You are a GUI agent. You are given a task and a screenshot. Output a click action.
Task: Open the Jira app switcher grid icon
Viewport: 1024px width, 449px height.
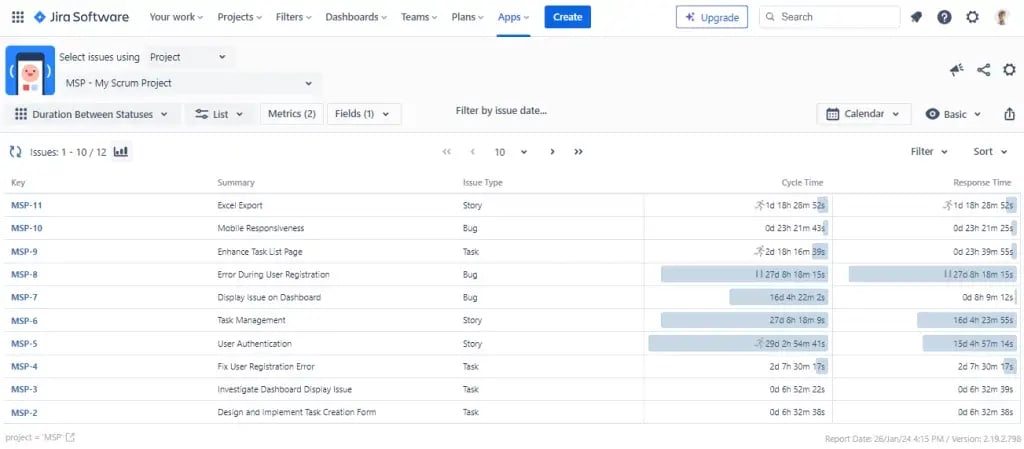tap(18, 17)
